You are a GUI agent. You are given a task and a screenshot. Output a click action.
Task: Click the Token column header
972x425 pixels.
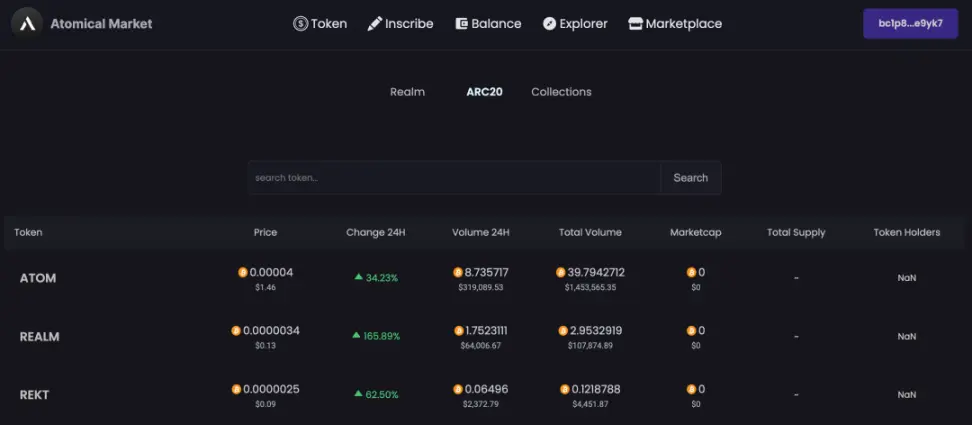tap(29, 232)
